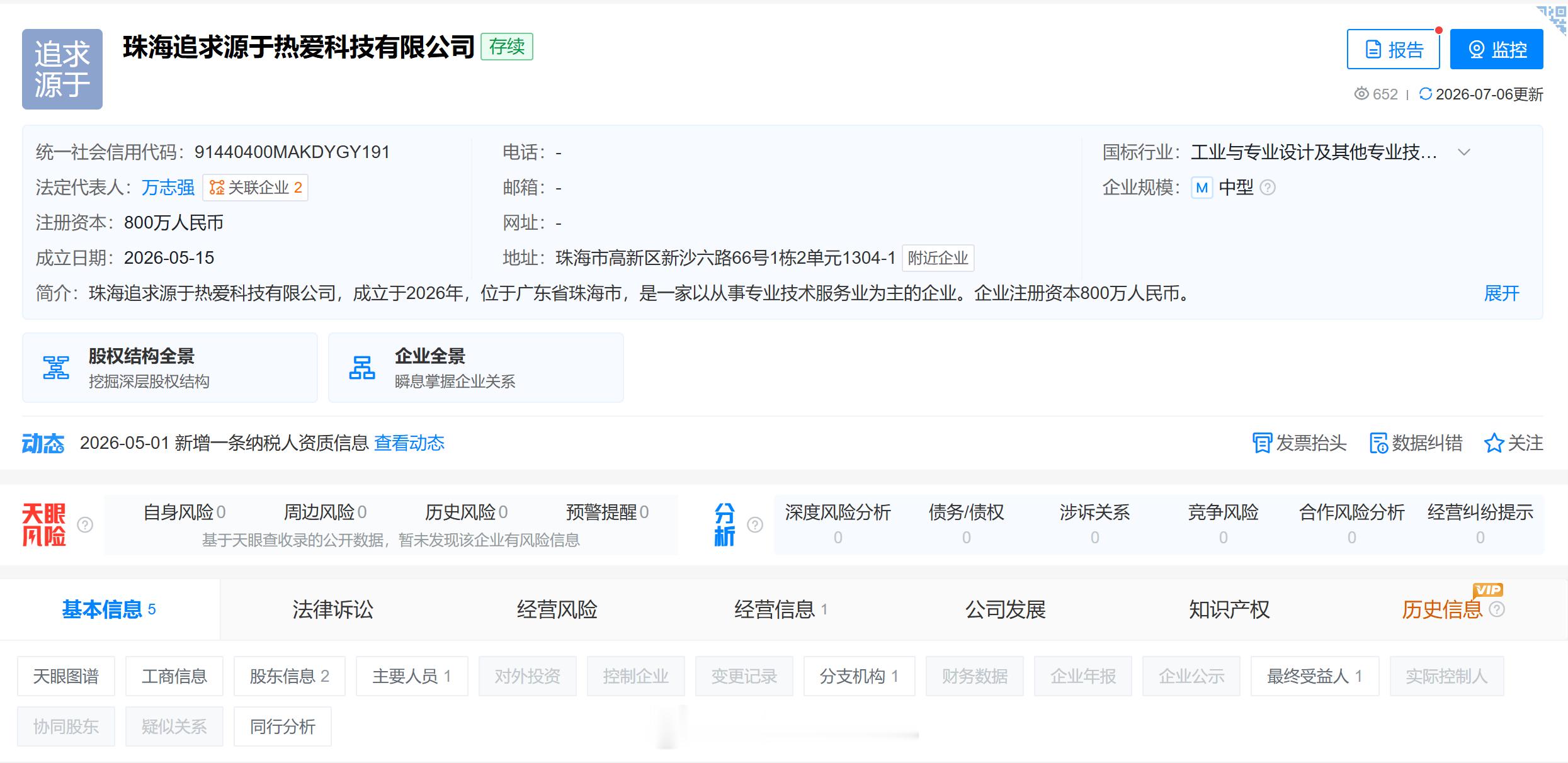
Task: Open 历史风险 0 item
Action: [466, 512]
